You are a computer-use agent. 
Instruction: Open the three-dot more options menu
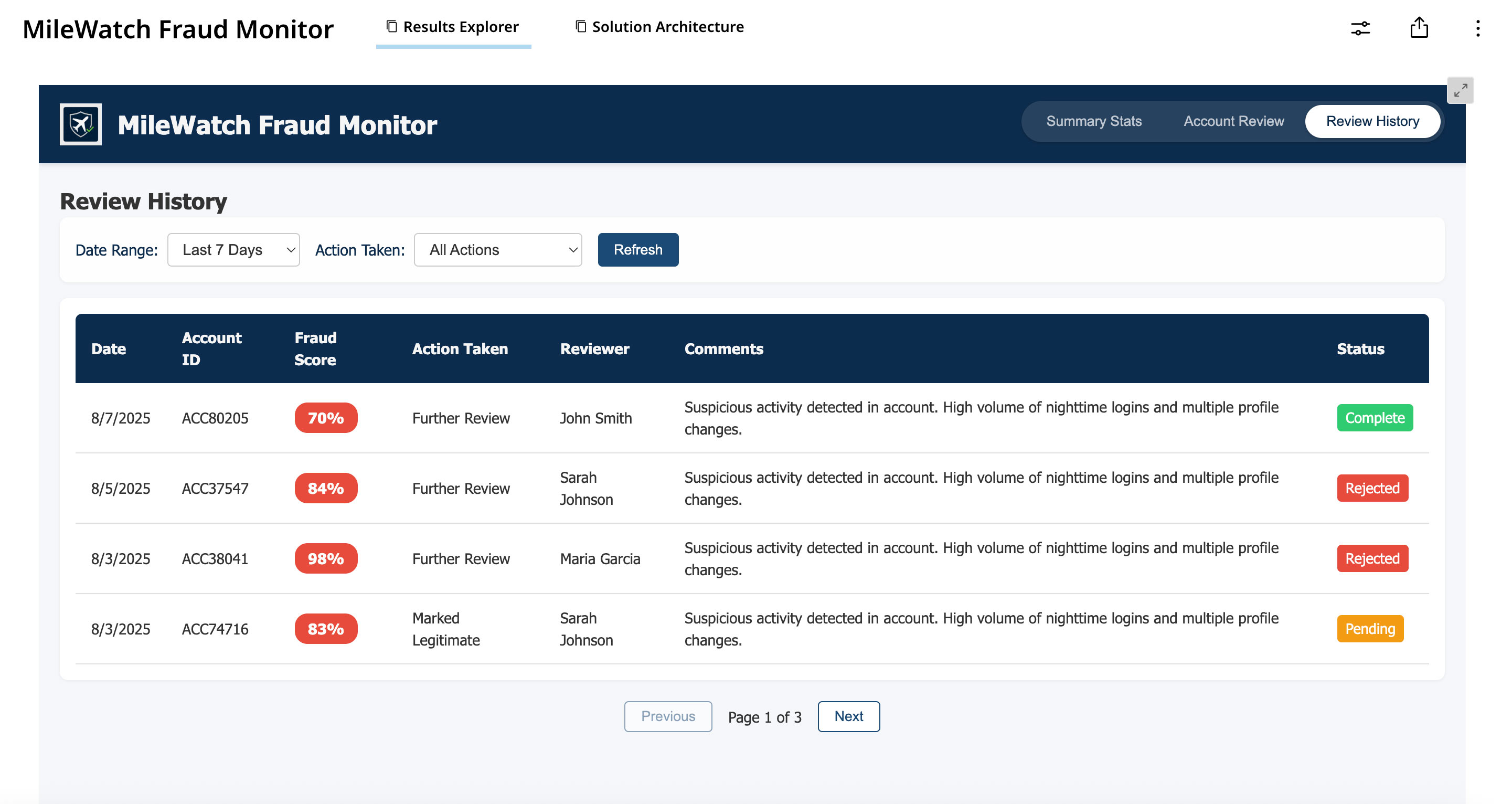tap(1477, 28)
